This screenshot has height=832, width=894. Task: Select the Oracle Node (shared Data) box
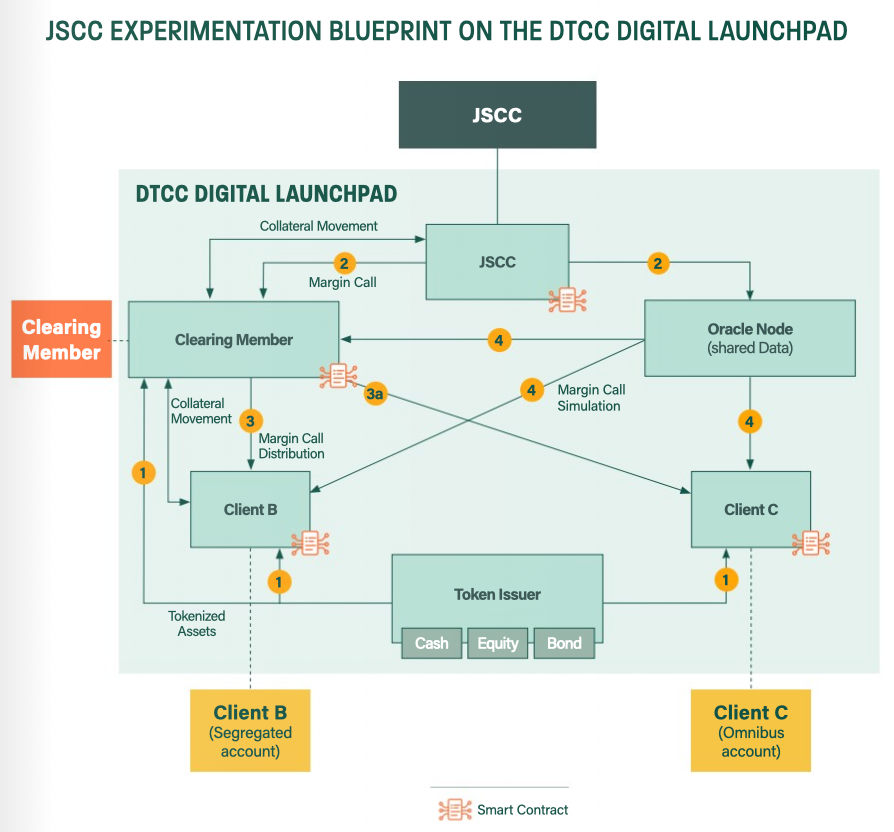750,338
